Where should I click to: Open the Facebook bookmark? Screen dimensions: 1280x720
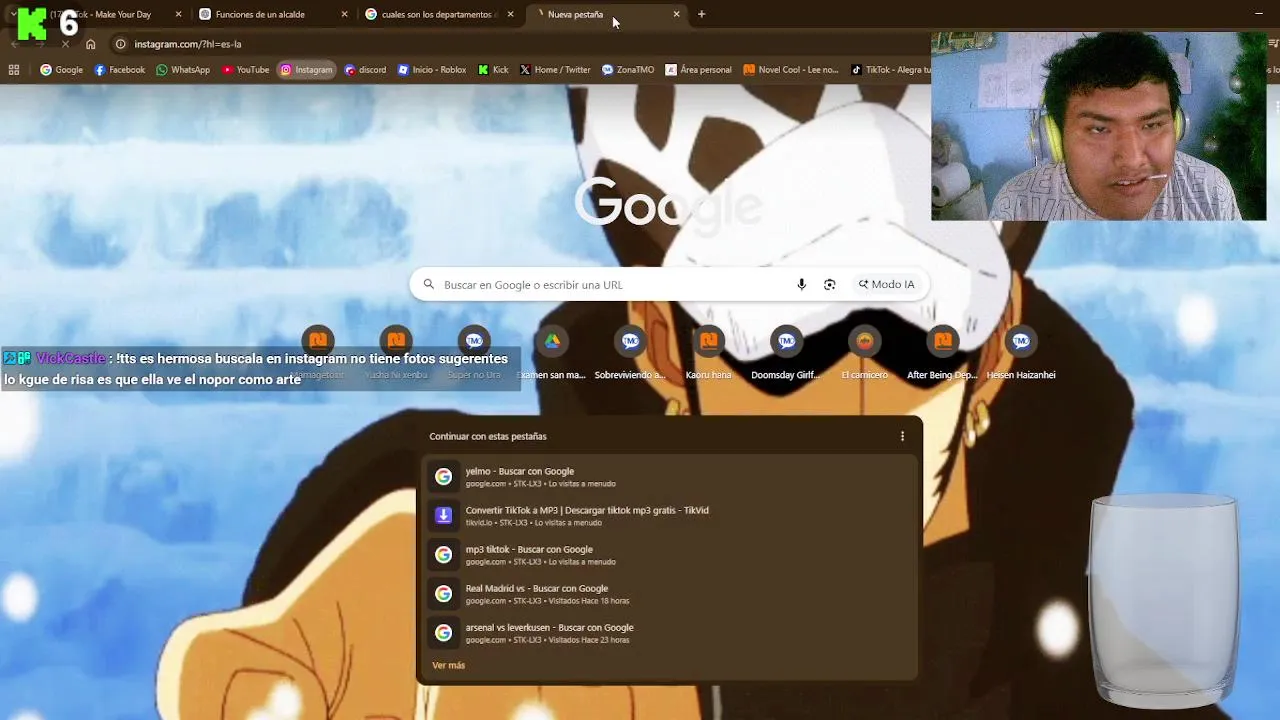click(x=120, y=70)
